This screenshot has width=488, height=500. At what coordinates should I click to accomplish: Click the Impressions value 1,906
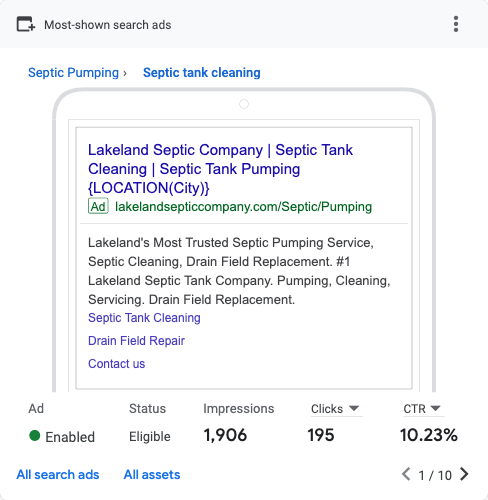click(x=225, y=435)
